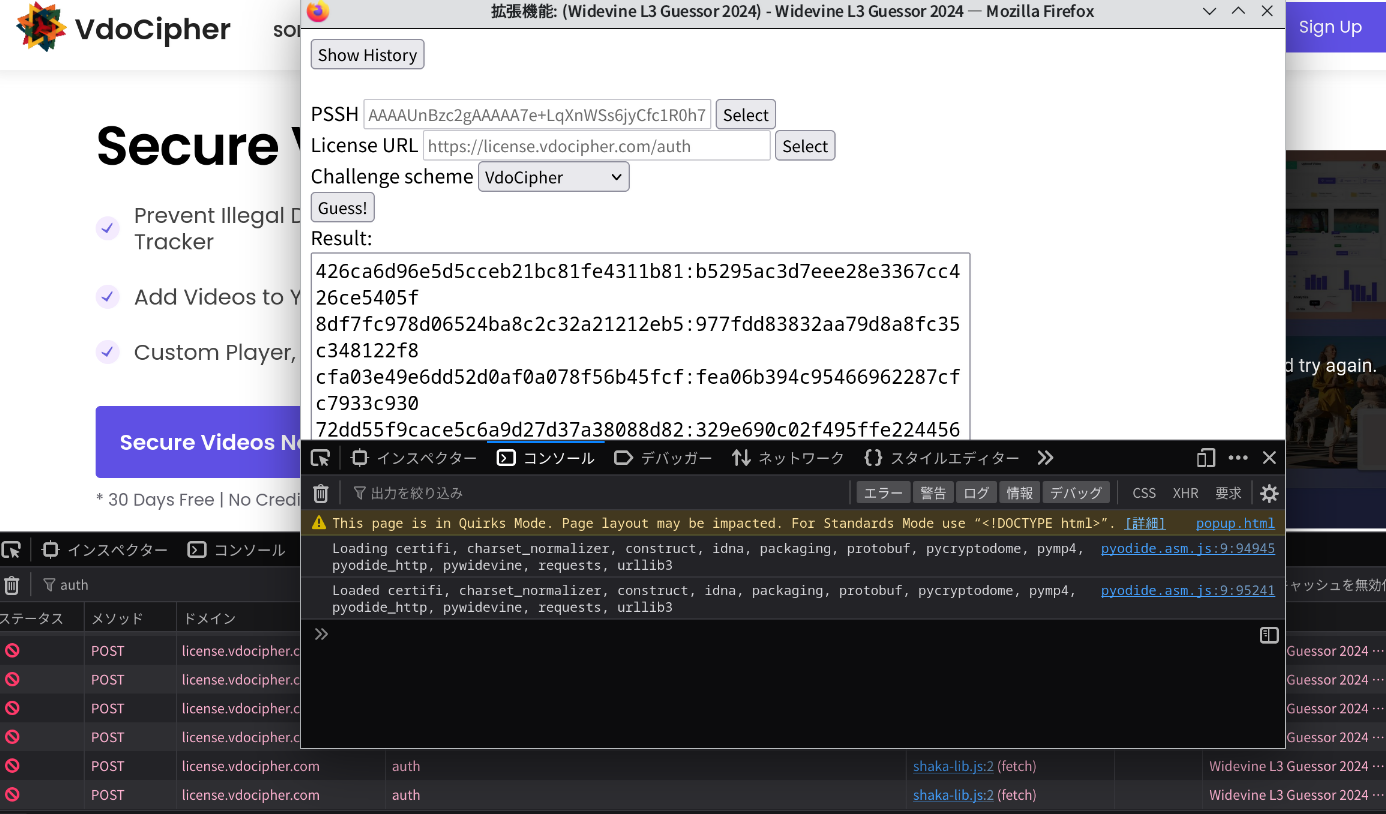Screen dimensions: 1386x814
Task: Open the Style Editor tab in the popup devtools
Action: tap(941, 458)
